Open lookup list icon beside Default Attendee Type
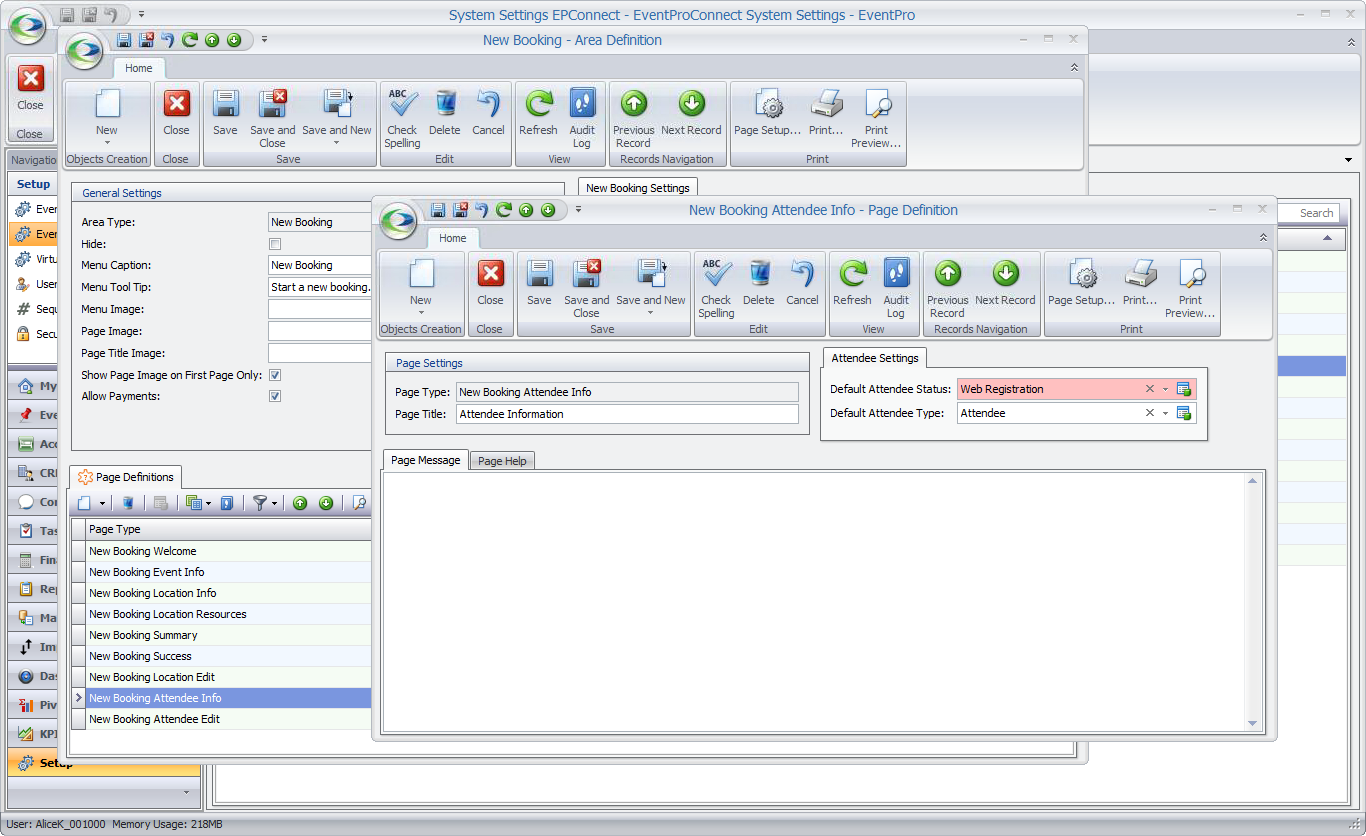This screenshot has width=1366, height=836. [1184, 413]
